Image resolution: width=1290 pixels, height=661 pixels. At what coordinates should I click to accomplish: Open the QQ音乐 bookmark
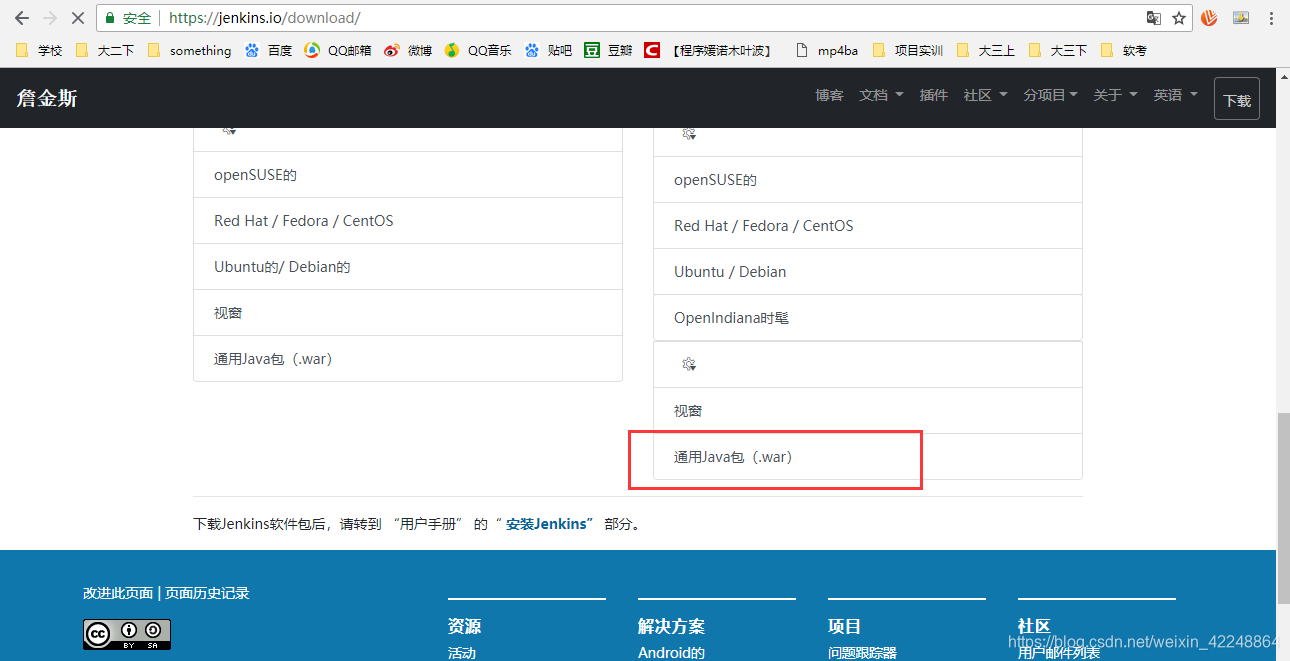[478, 50]
